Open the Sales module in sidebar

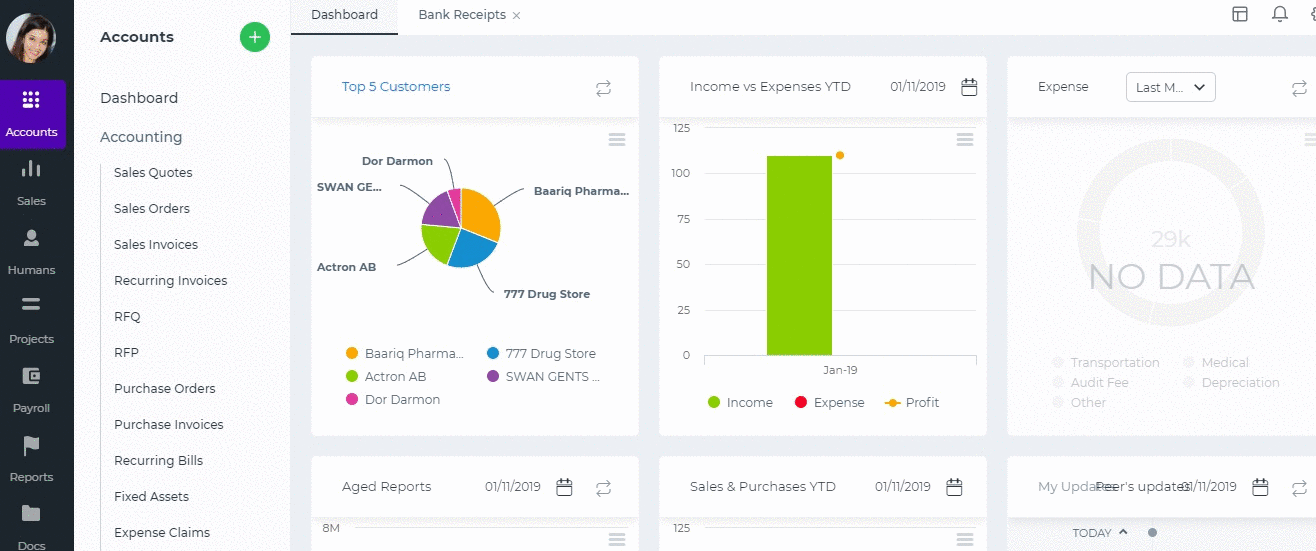pos(31,180)
